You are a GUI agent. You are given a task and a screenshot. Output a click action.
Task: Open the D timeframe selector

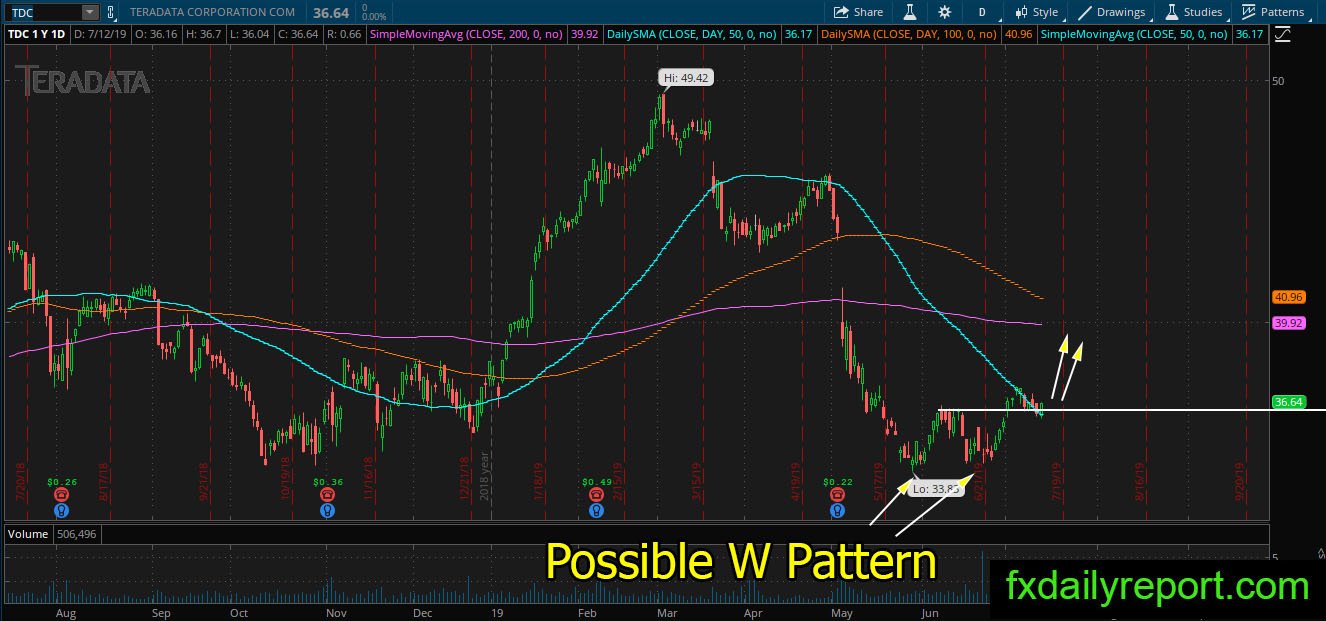coord(982,12)
